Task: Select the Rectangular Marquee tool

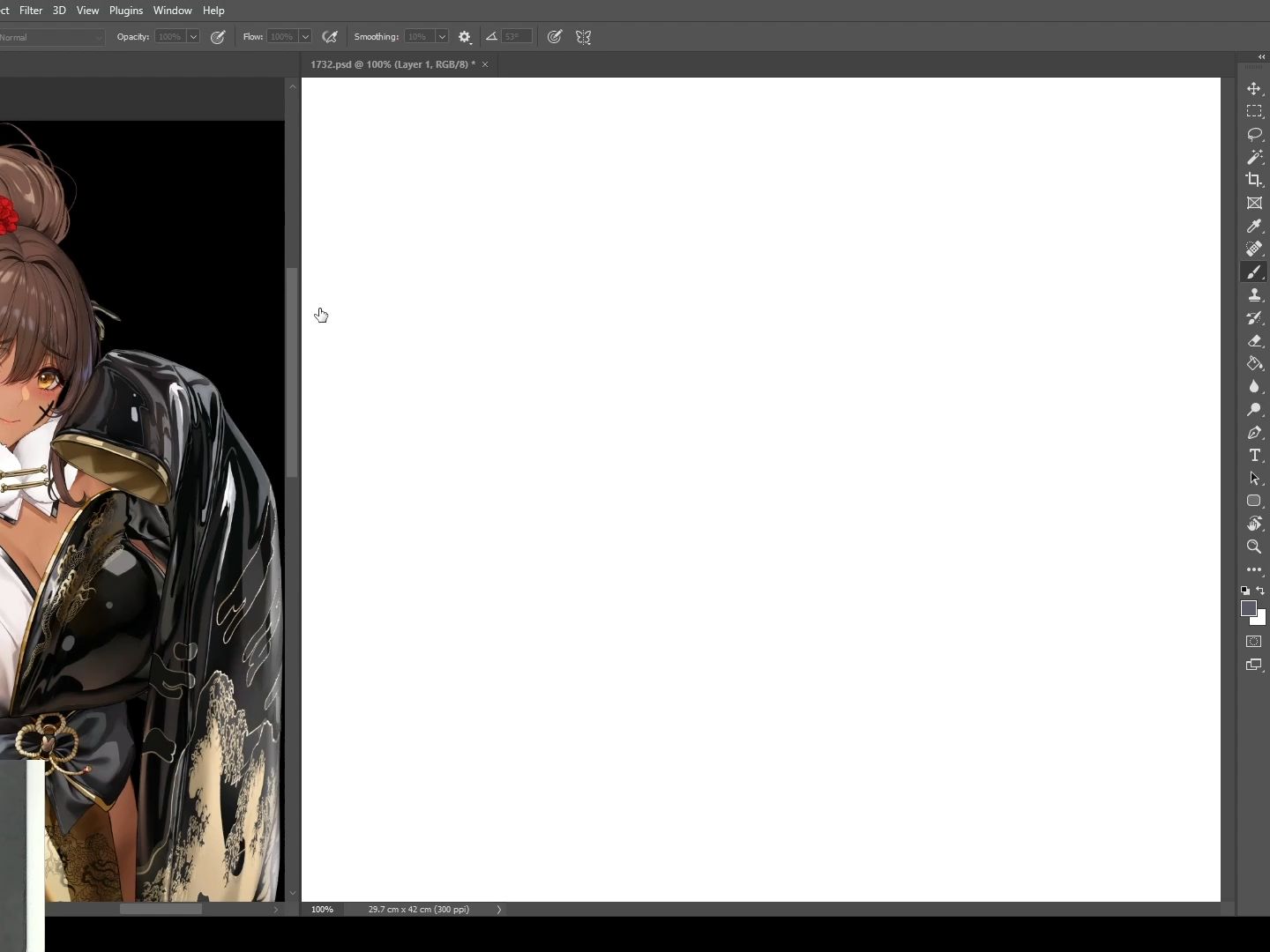Action: coord(1253,112)
